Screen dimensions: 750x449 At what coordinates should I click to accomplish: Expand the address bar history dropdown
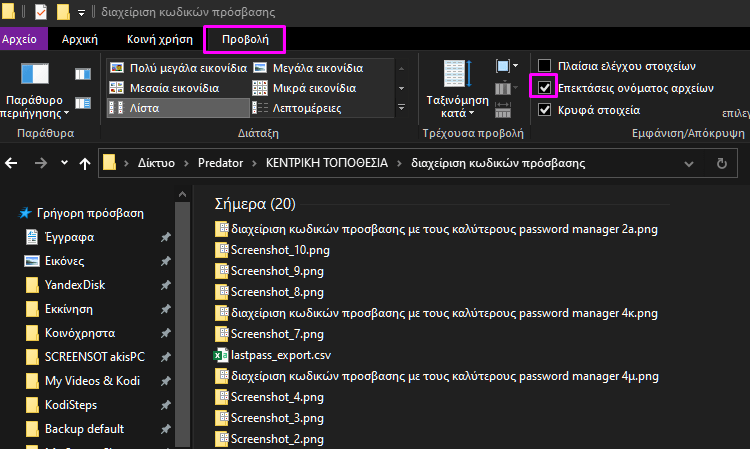pyautogui.click(x=689, y=164)
